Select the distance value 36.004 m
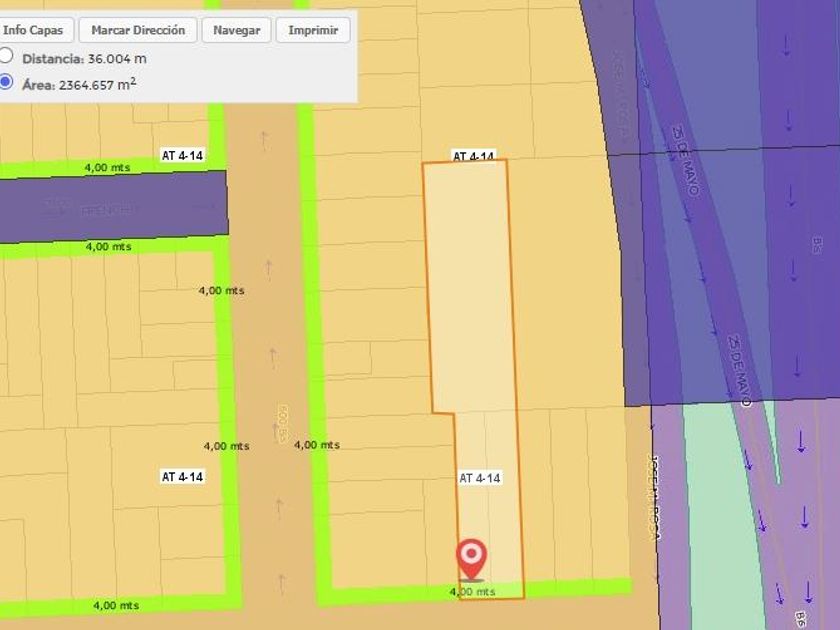This screenshot has height=630, width=840. pyautogui.click(x=117, y=58)
